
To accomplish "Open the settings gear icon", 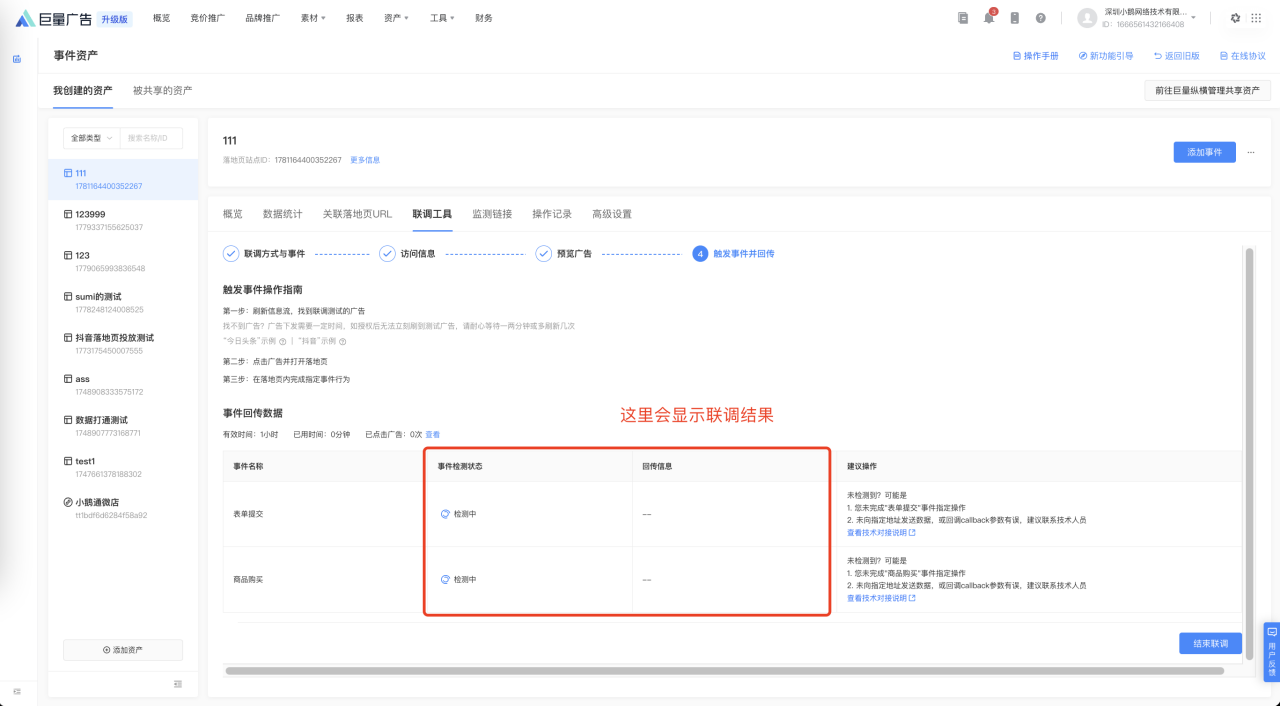I will point(1236,18).
